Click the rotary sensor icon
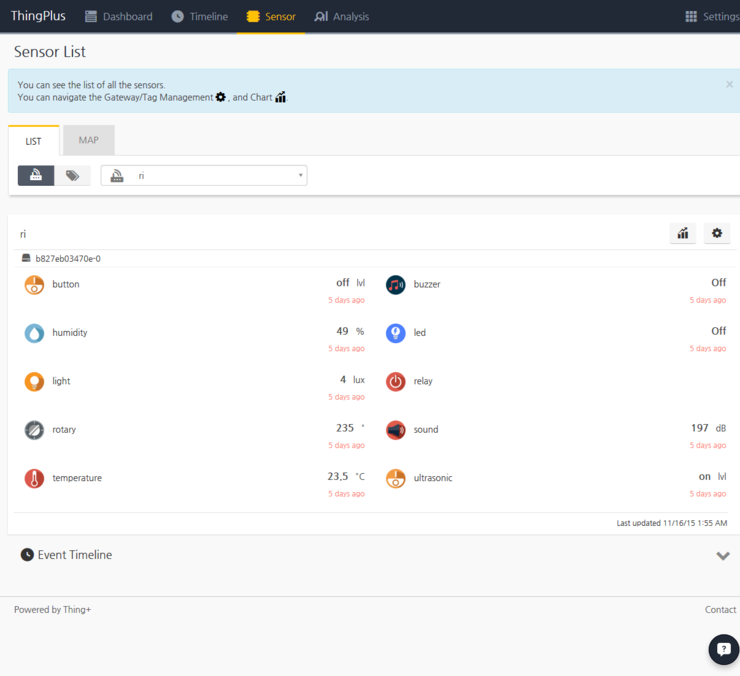The width and height of the screenshot is (740, 676). [34, 430]
